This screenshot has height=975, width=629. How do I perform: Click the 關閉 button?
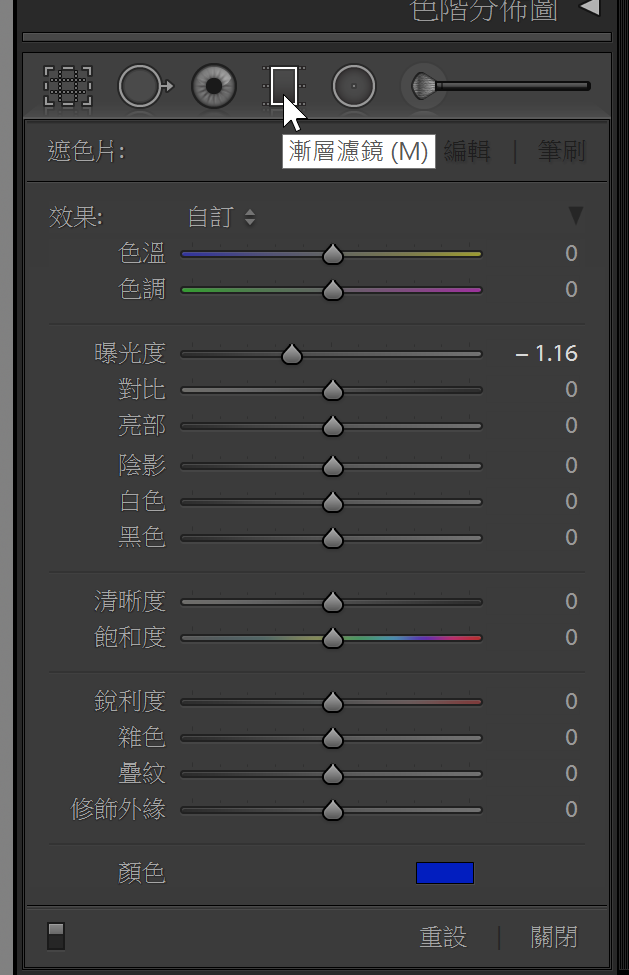coord(553,937)
